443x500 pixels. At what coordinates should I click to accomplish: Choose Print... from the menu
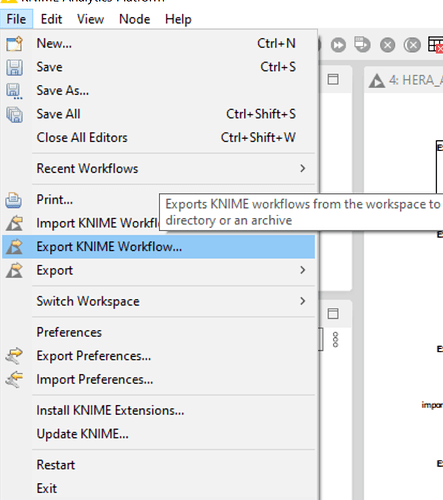[55, 200]
